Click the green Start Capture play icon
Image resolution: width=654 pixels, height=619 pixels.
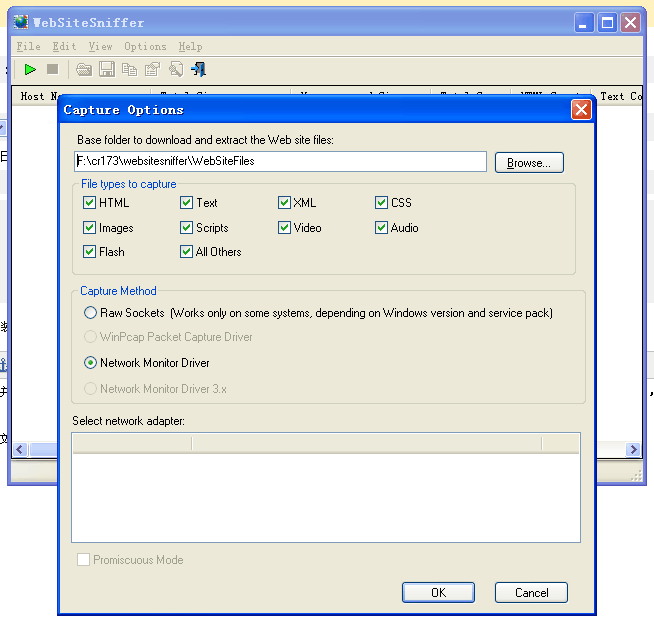point(30,69)
